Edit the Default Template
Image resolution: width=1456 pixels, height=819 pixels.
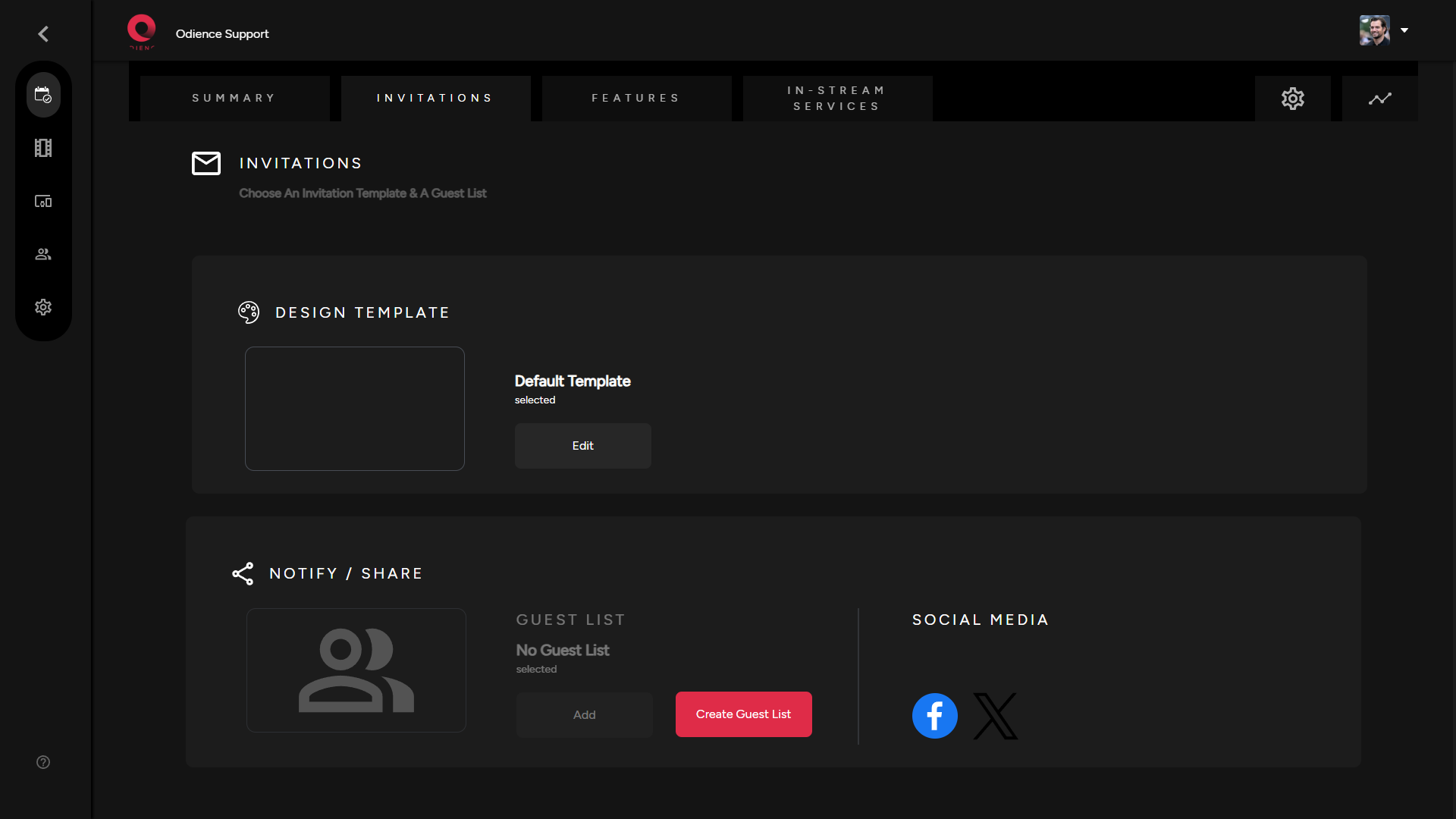click(x=582, y=446)
